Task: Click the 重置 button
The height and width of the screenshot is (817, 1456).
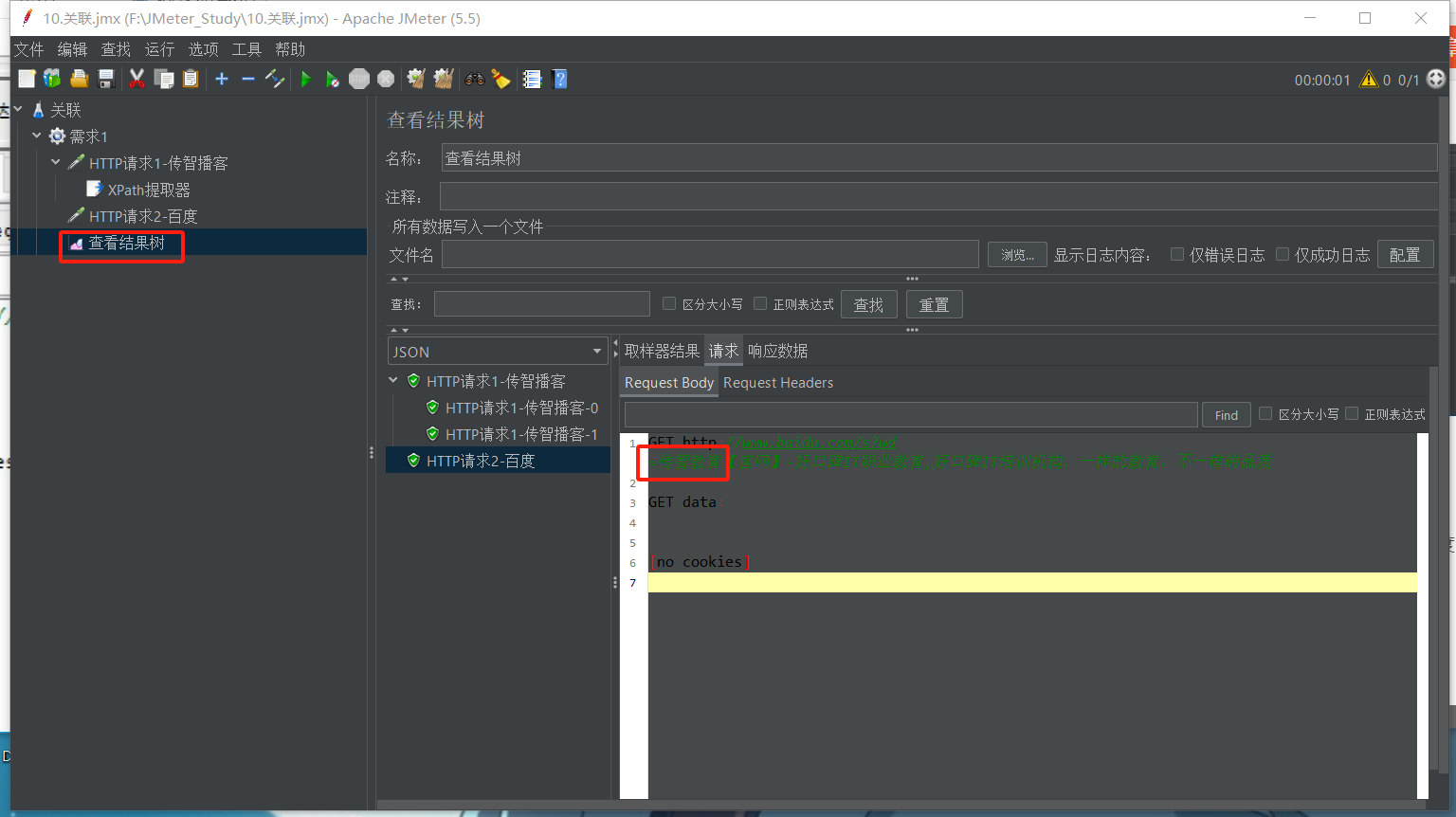Action: tap(934, 304)
